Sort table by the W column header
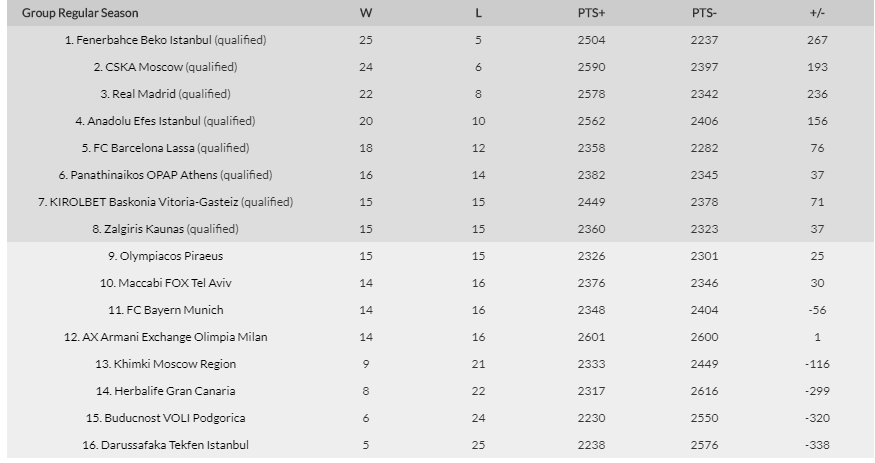 366,13
